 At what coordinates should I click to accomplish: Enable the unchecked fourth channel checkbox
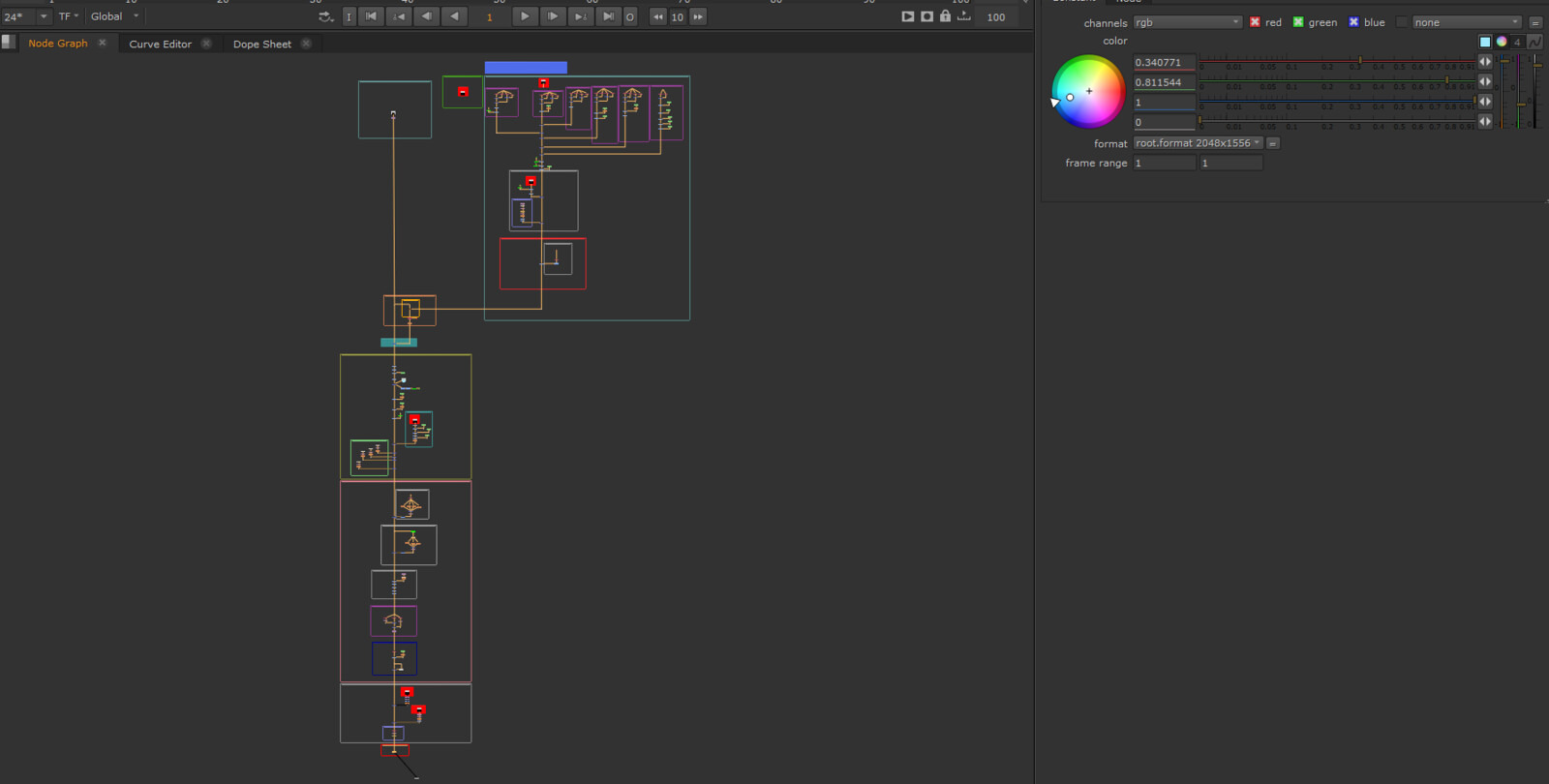[1402, 22]
